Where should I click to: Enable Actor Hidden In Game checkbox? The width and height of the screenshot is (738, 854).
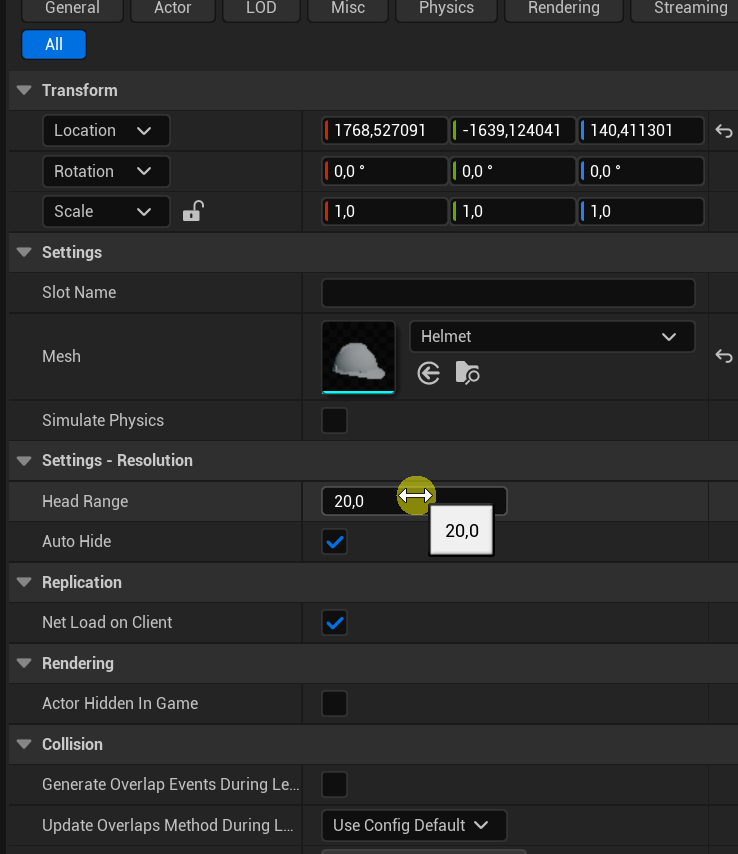click(335, 704)
